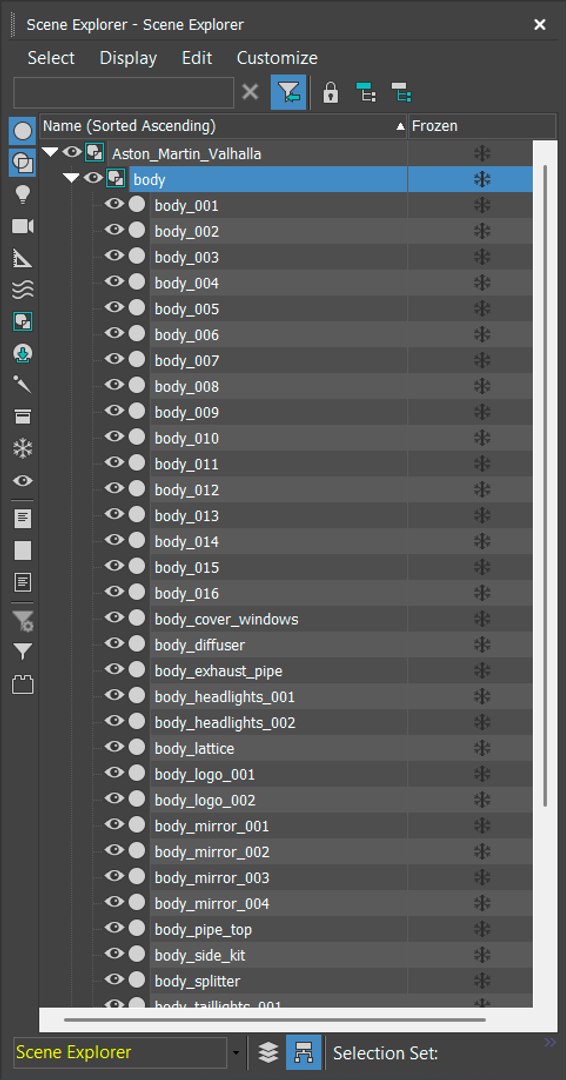Hide body_005 using its eye icon
This screenshot has height=1080, width=566.
(114, 307)
